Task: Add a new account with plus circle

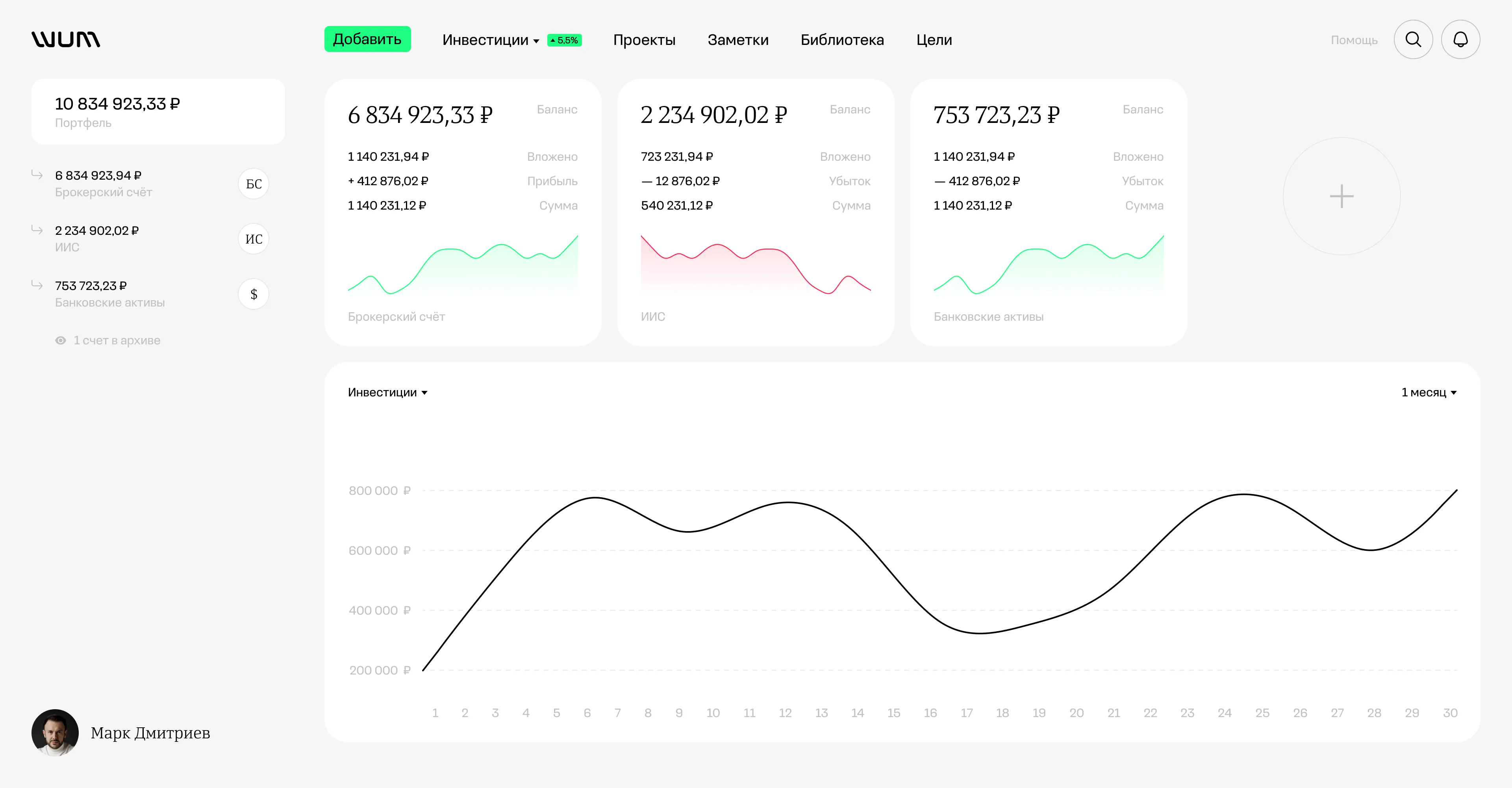Action: (1342, 196)
